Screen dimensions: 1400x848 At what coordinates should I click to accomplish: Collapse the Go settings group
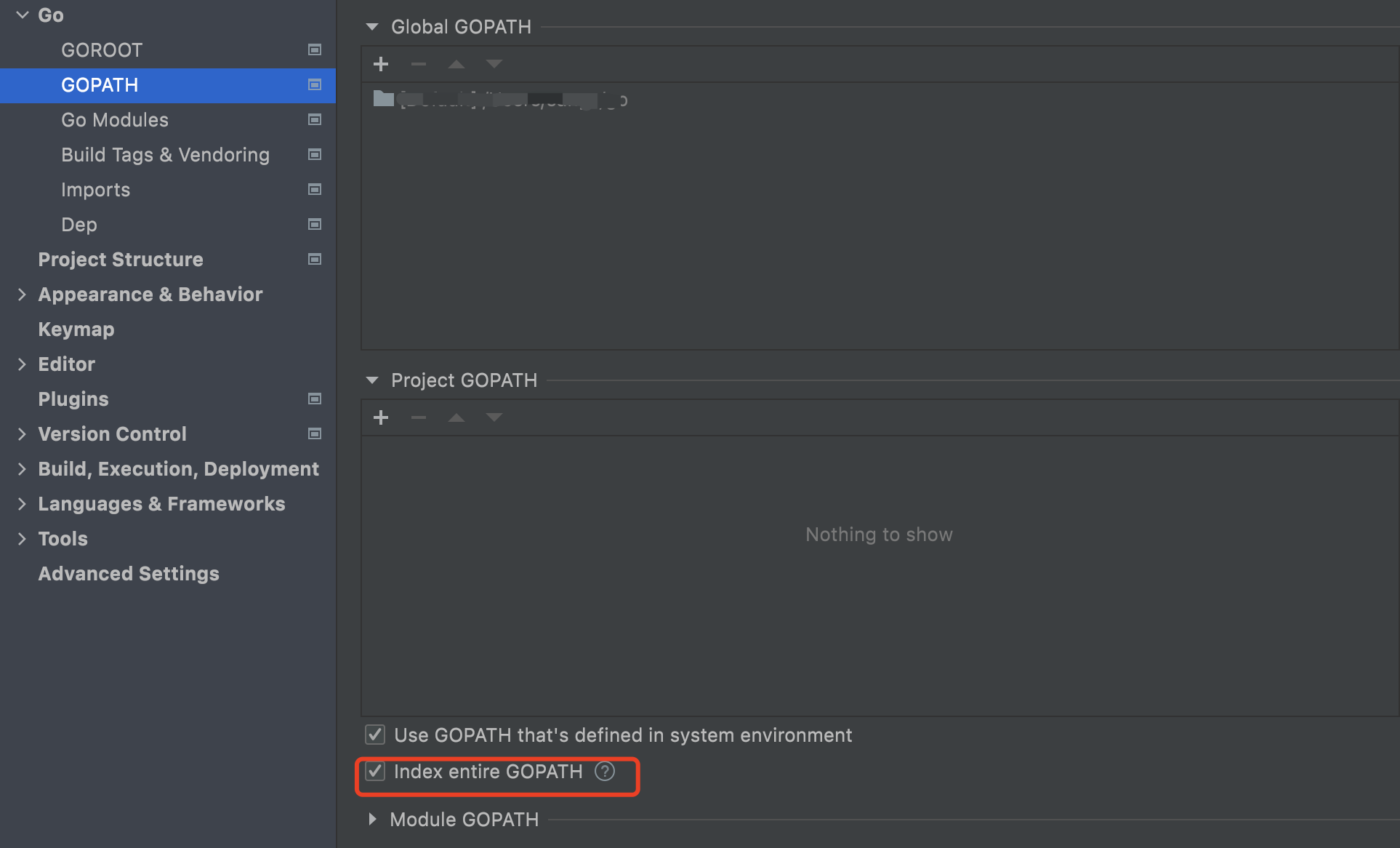point(22,15)
